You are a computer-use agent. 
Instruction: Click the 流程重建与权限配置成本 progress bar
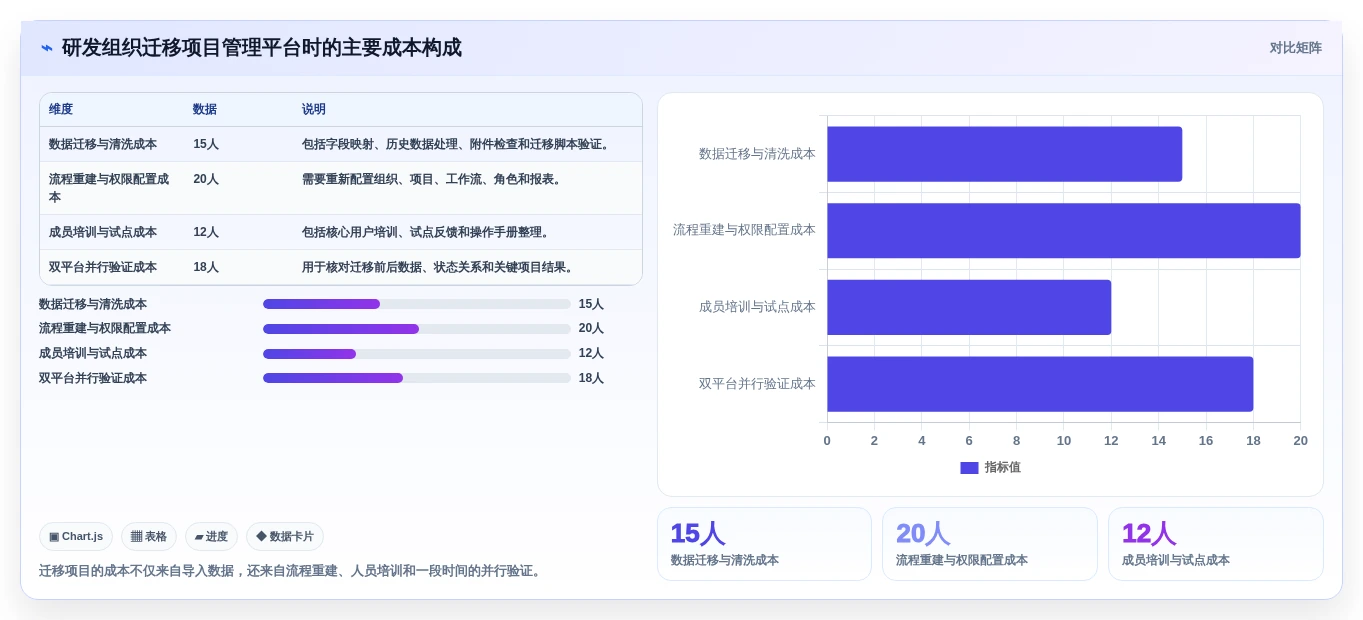[x=417, y=329]
